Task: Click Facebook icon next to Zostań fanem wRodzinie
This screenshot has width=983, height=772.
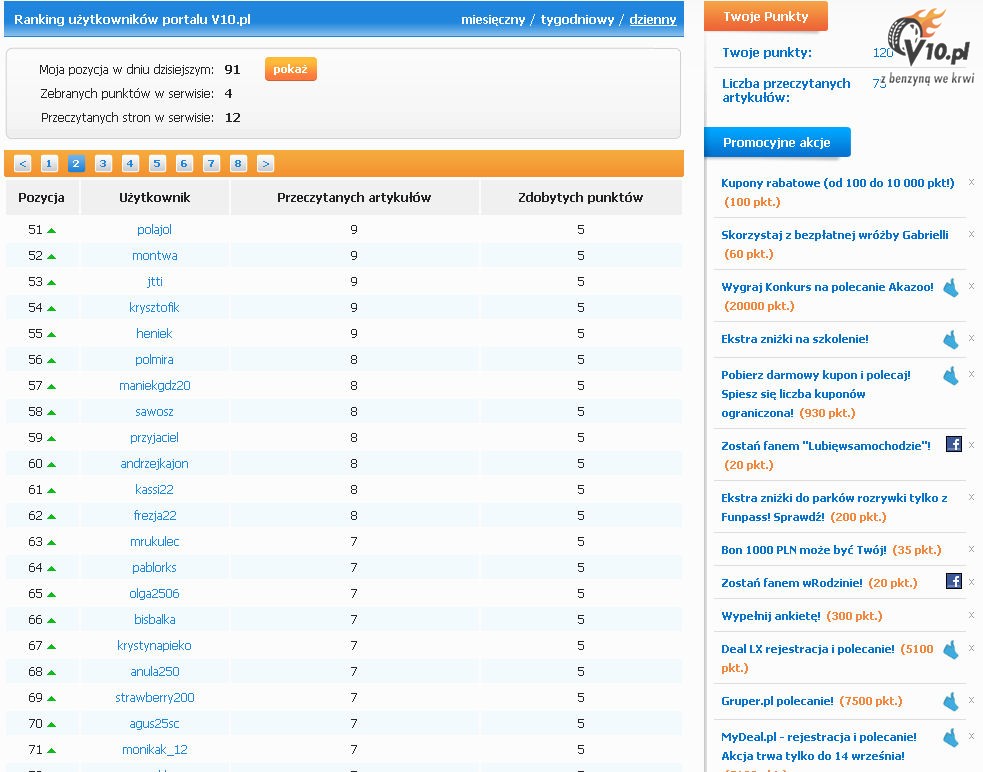Action: coord(954,581)
